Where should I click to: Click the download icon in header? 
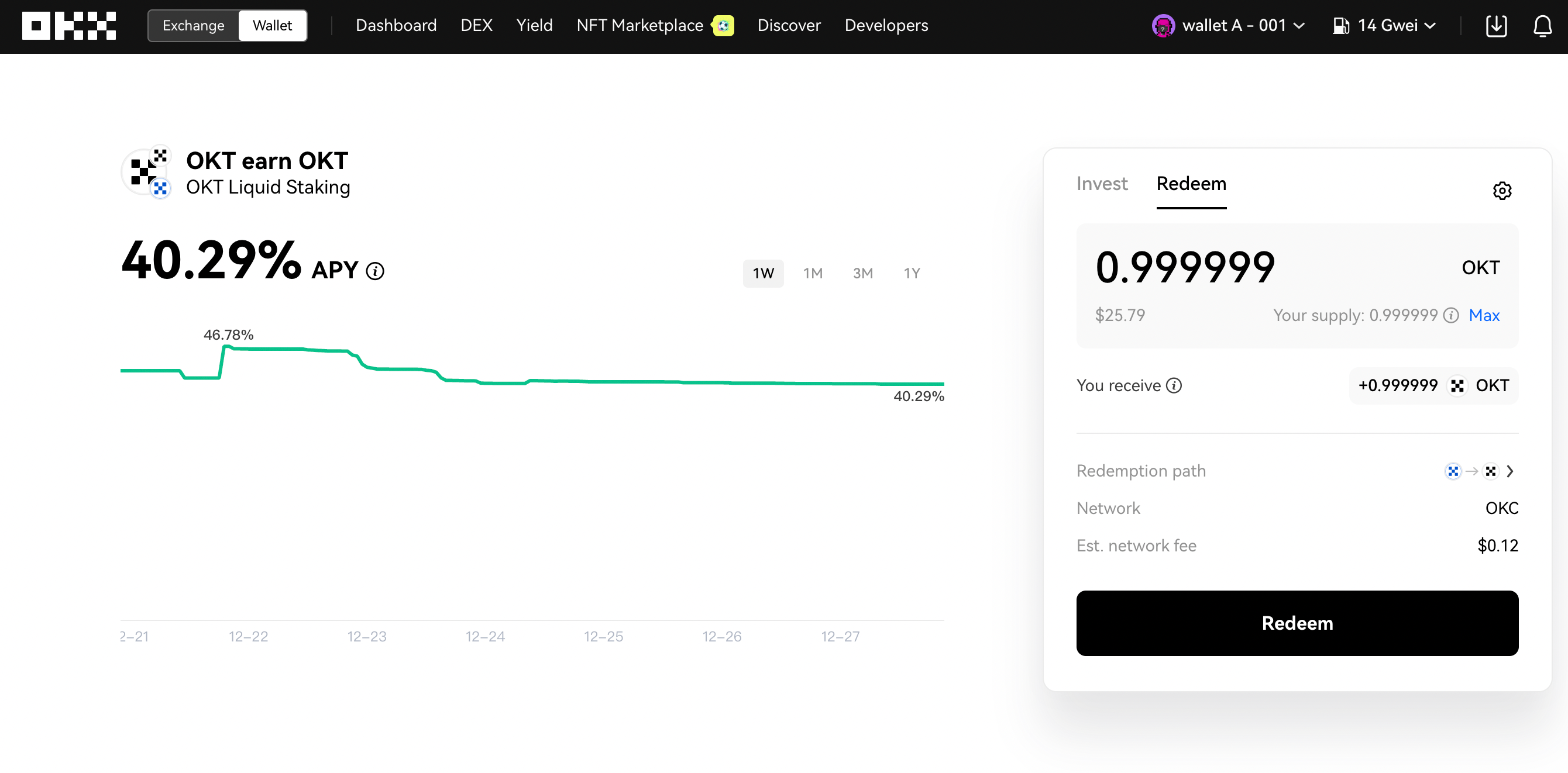(1495, 26)
